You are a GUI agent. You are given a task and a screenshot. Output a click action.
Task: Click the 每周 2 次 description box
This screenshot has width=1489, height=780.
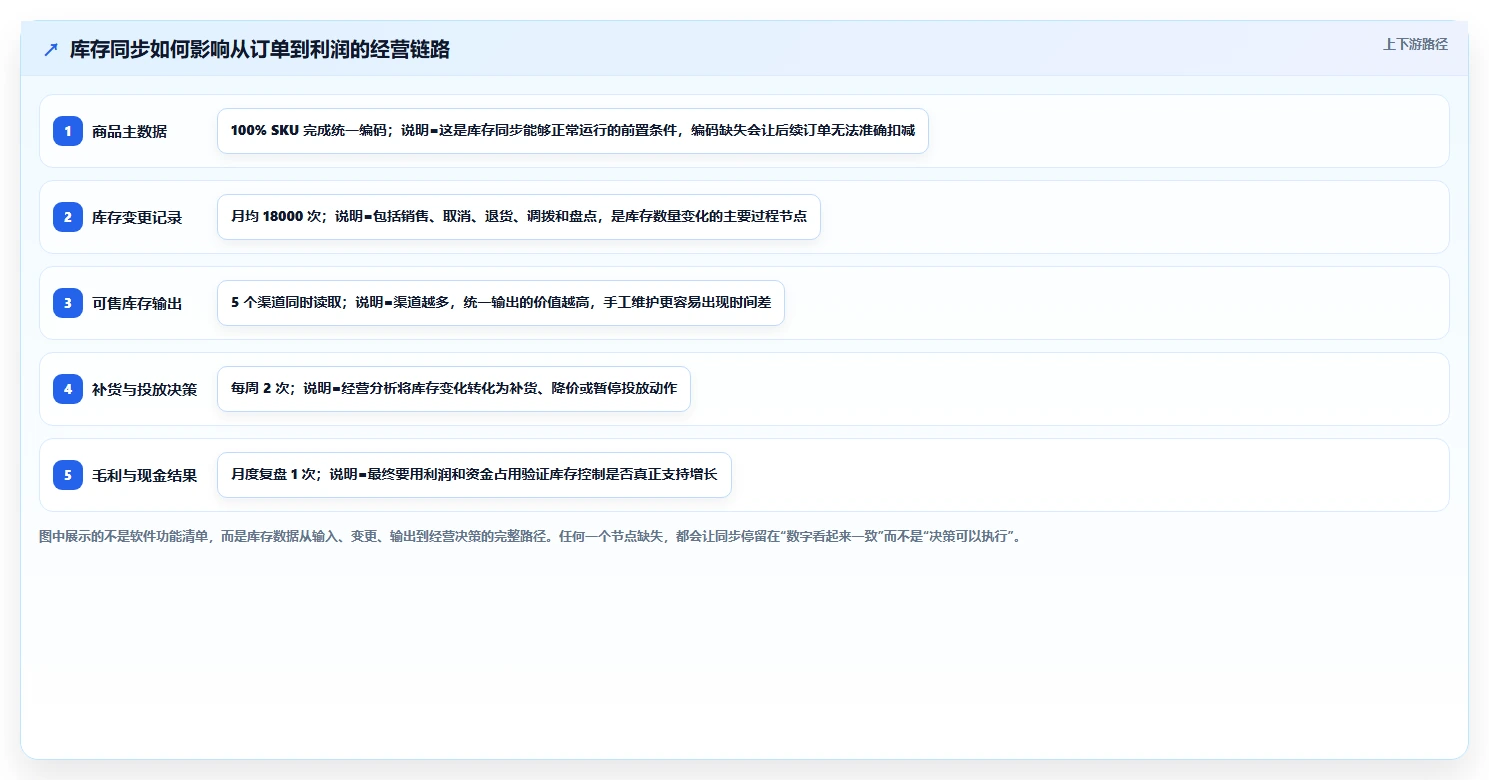[x=454, y=389]
